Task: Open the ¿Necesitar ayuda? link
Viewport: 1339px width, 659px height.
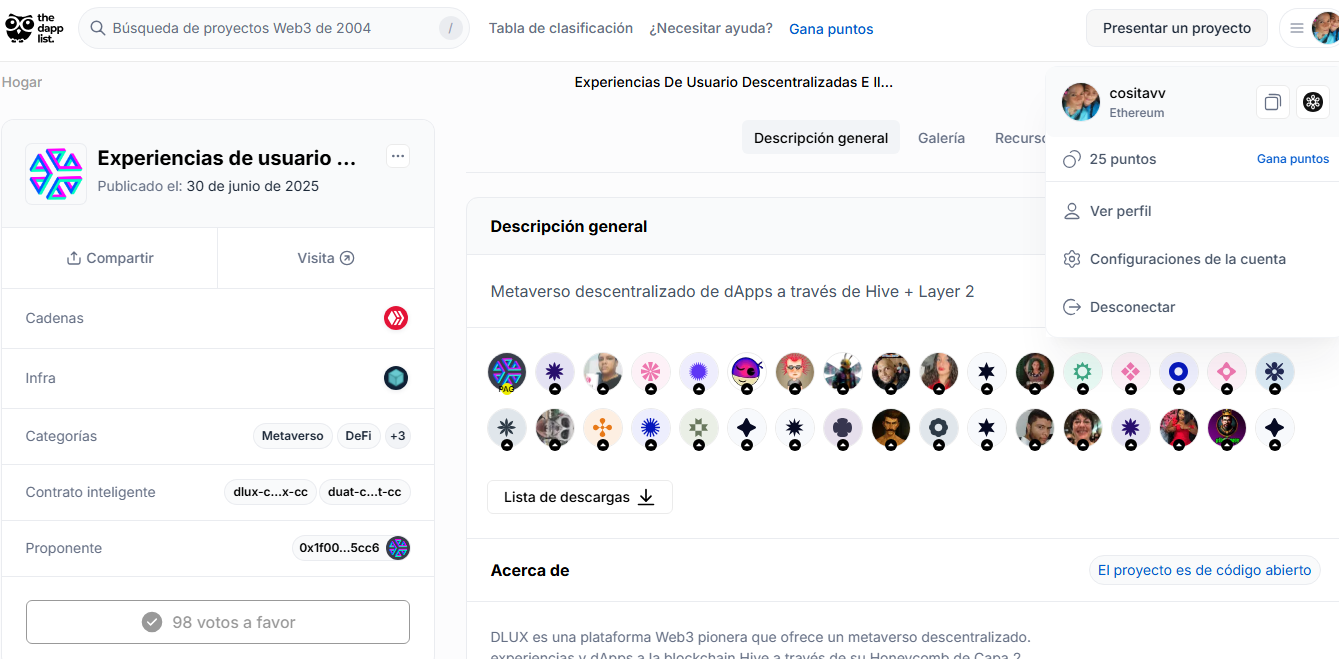Action: 711,28
